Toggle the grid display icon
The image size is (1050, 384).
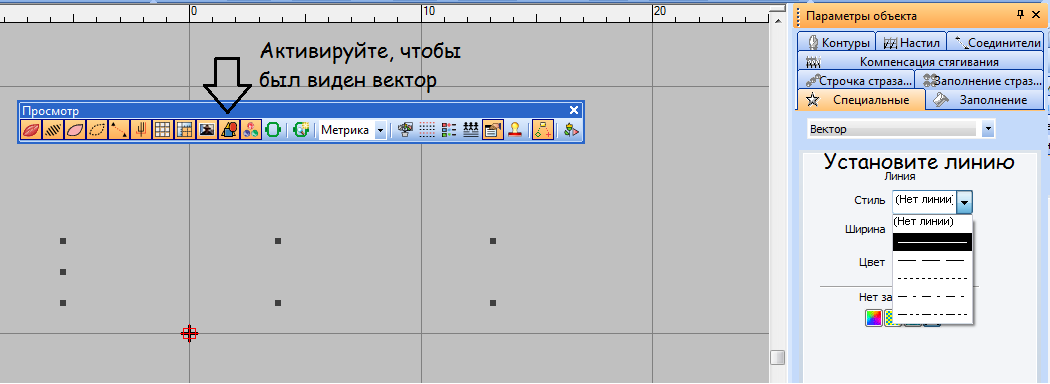(163, 130)
